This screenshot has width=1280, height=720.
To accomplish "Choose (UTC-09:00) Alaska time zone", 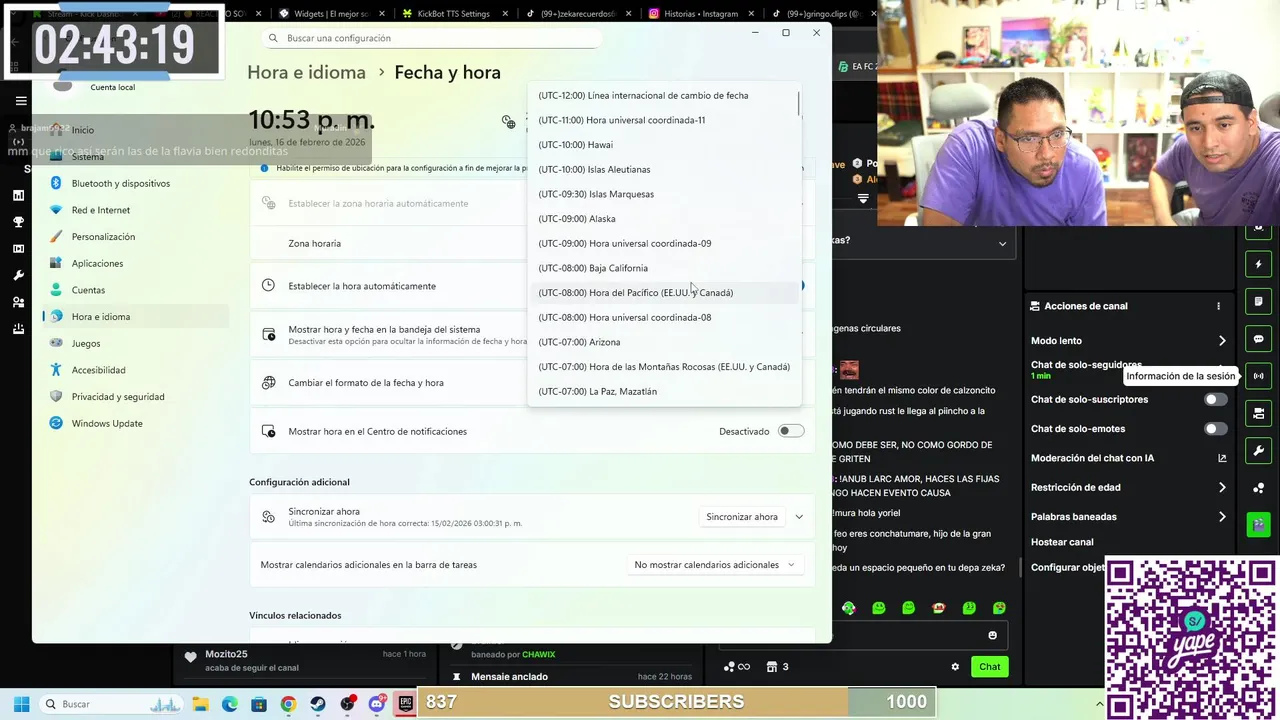I will (664, 219).
